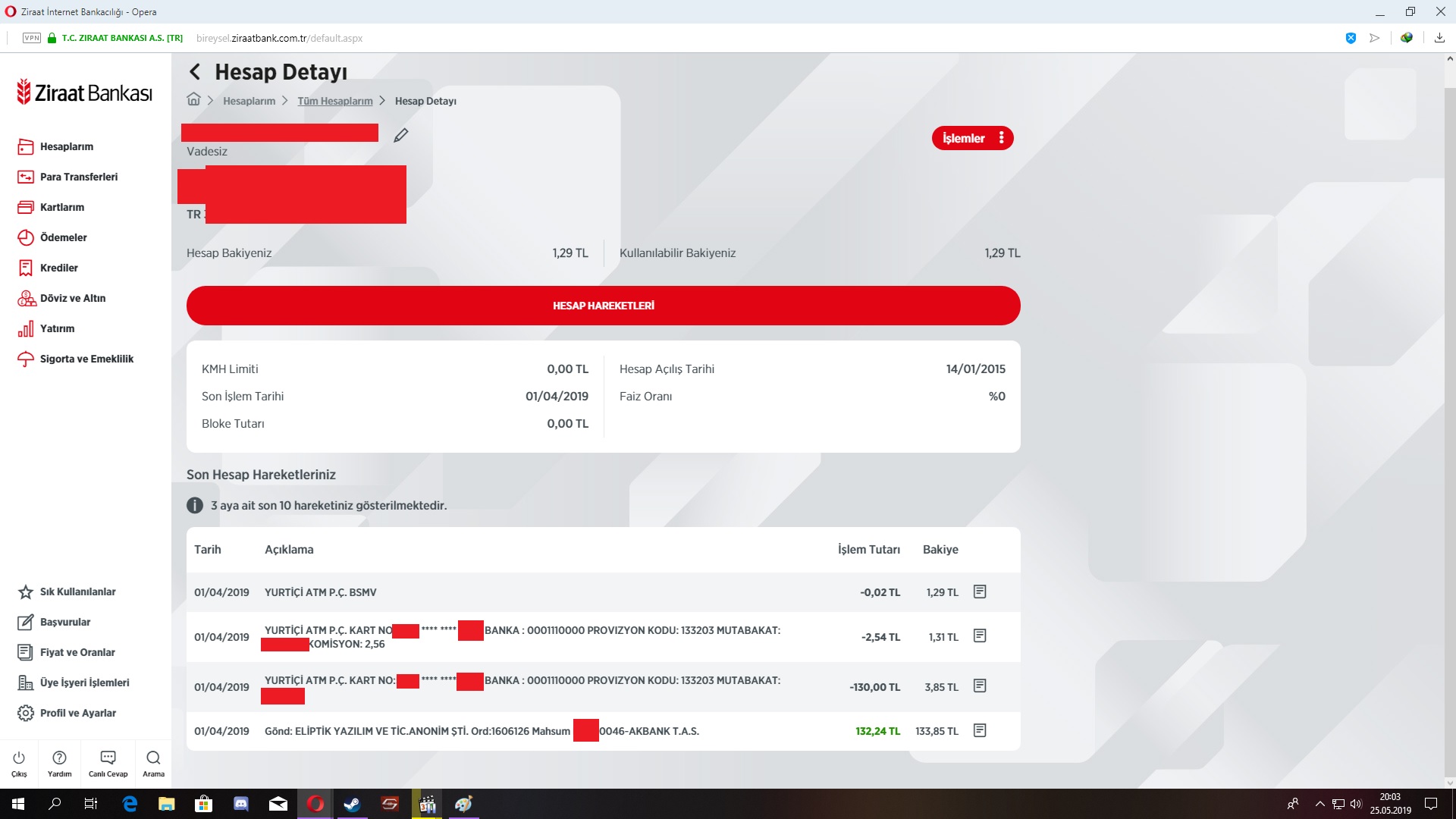This screenshot has width=1456, height=819.
Task: Open Steam from the Windows taskbar
Action: [352, 804]
